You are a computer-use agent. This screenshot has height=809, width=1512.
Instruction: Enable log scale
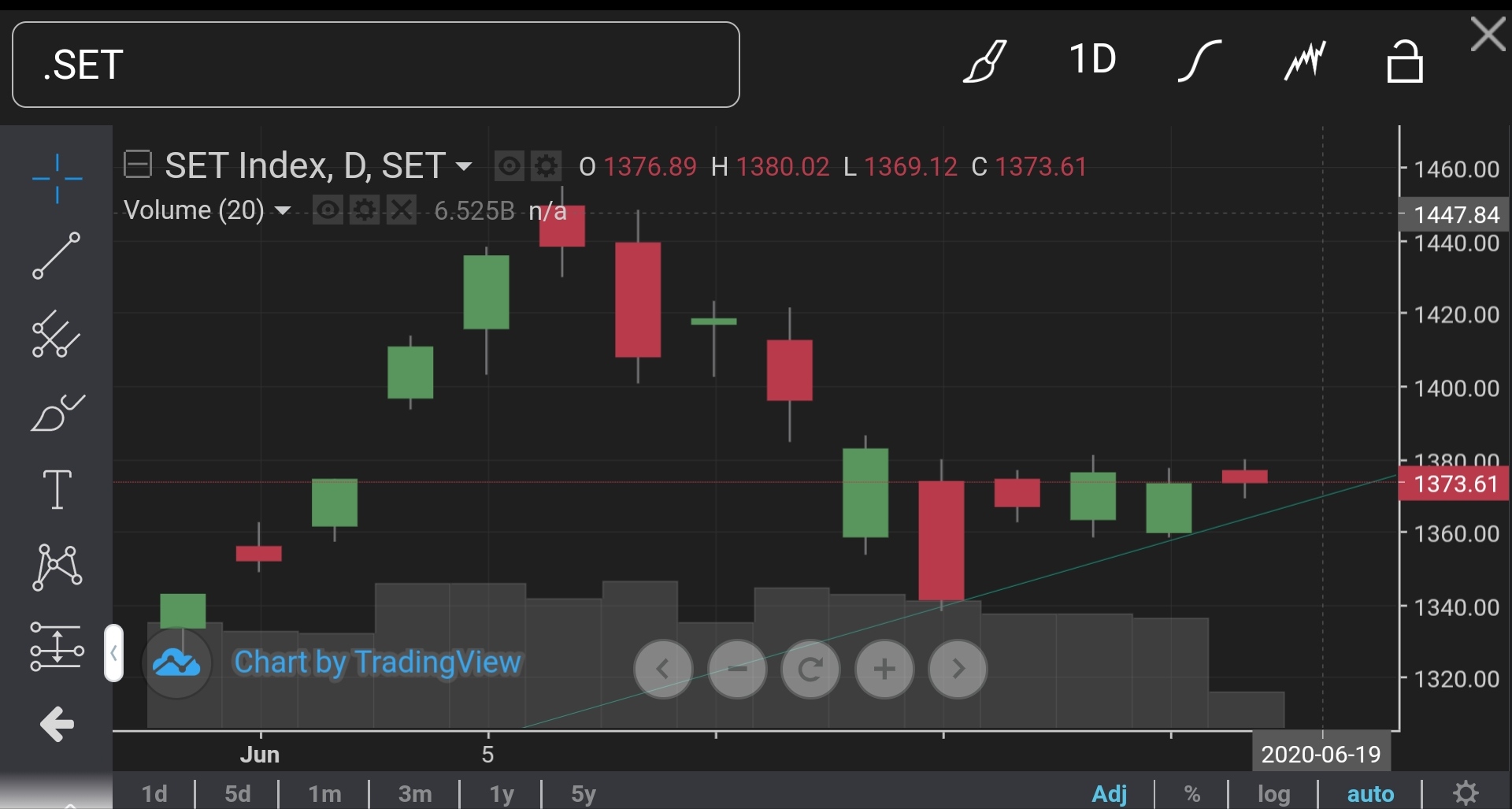point(1273,793)
